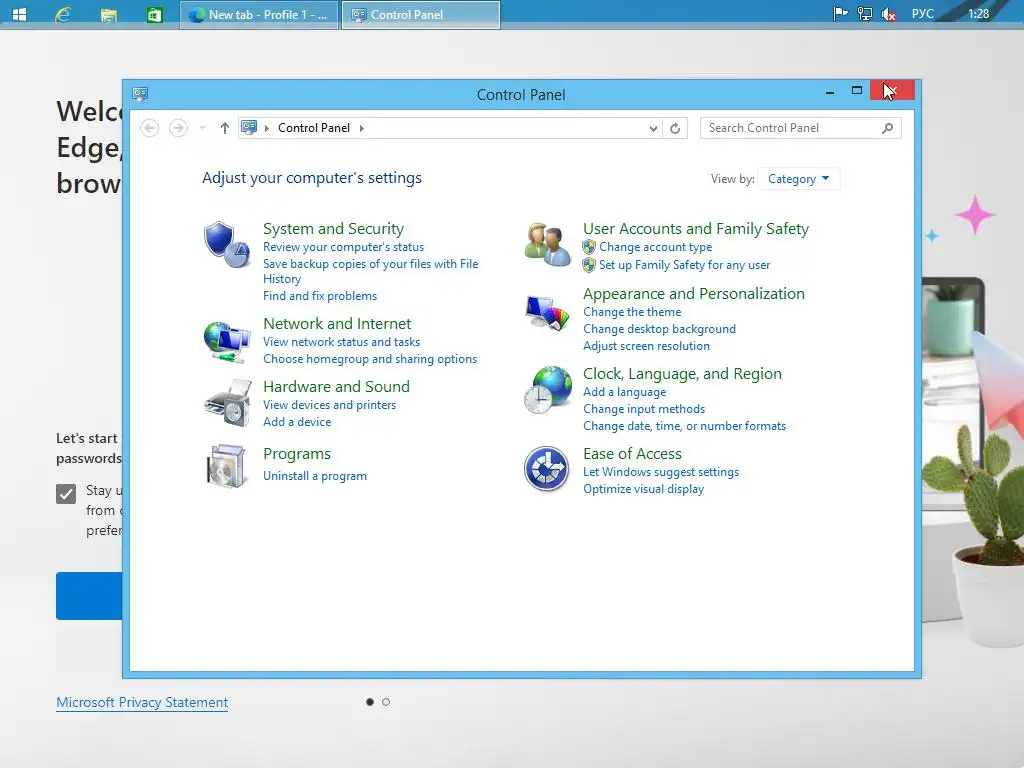Open the System and Security category
Image resolution: width=1024 pixels, height=768 pixels.
pyautogui.click(x=334, y=229)
